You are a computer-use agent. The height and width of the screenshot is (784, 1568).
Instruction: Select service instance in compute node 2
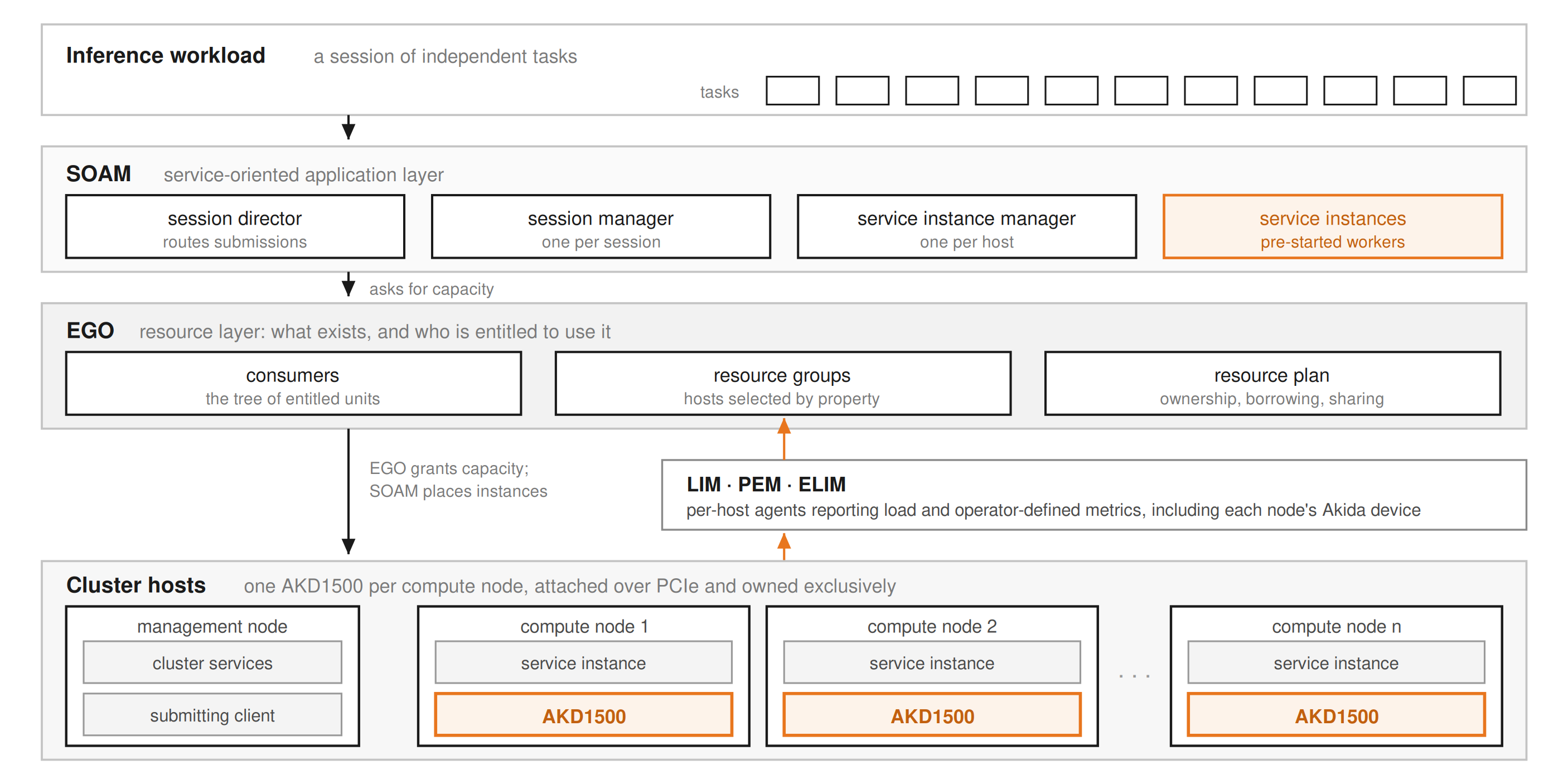(932, 662)
